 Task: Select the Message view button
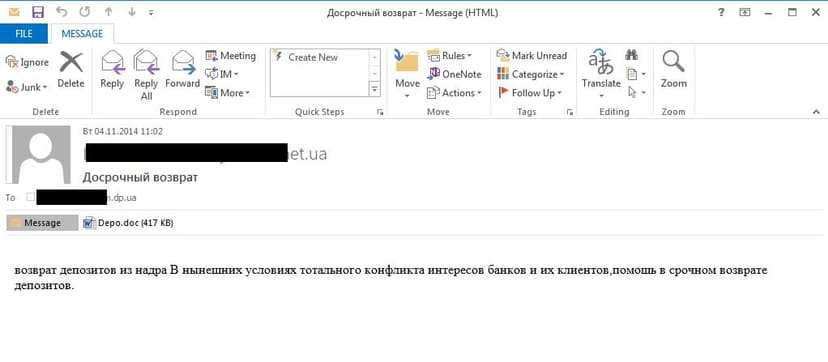pyautogui.click(x=42, y=223)
